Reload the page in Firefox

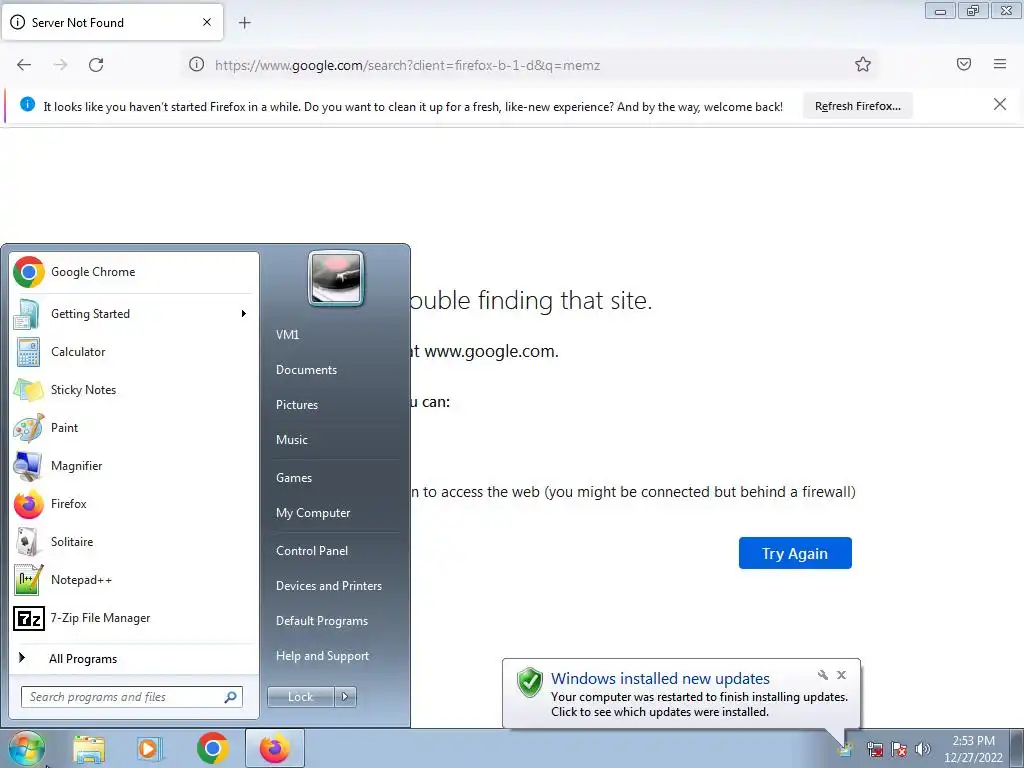tap(96, 65)
